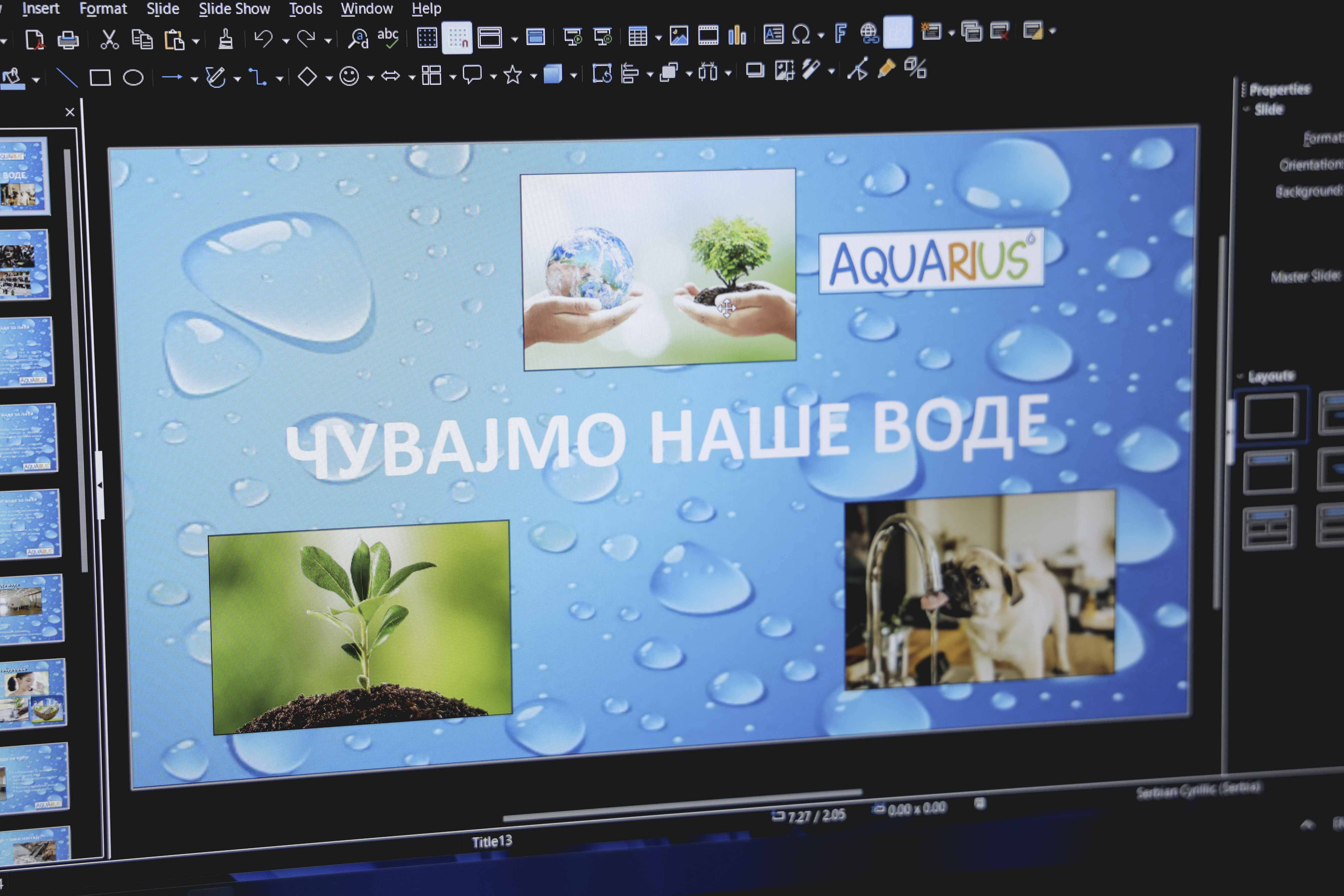1344x896 pixels.
Task: Start slide show from current slide
Action: 603,37
